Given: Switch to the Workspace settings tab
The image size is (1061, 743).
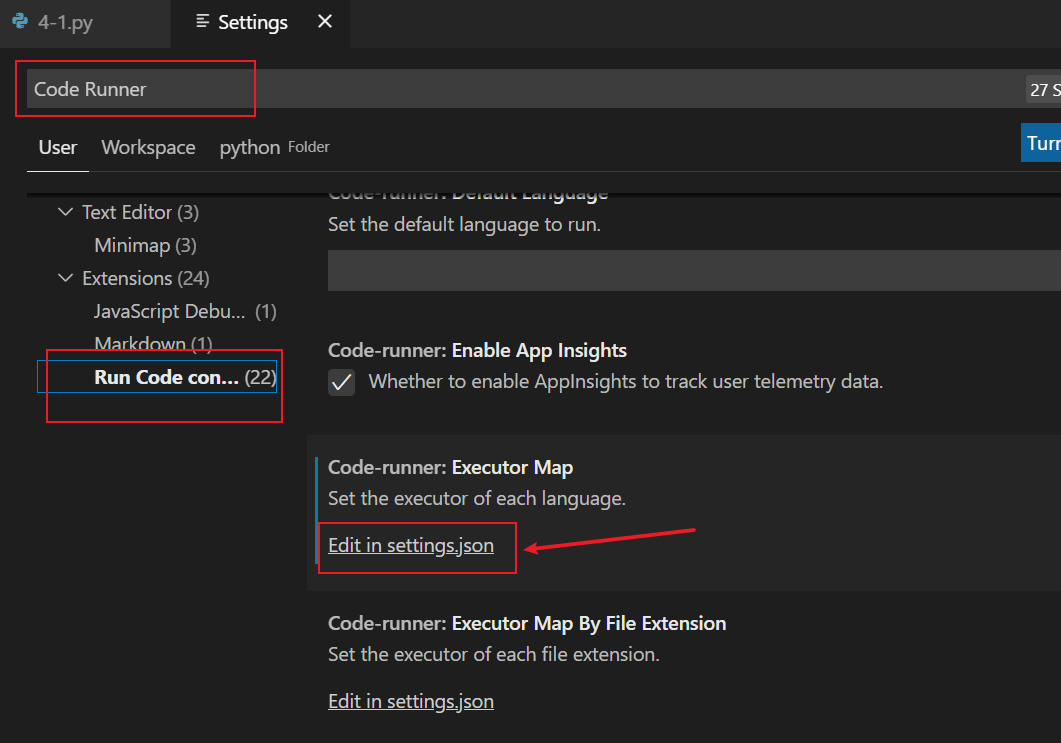Looking at the screenshot, I should click(148, 147).
